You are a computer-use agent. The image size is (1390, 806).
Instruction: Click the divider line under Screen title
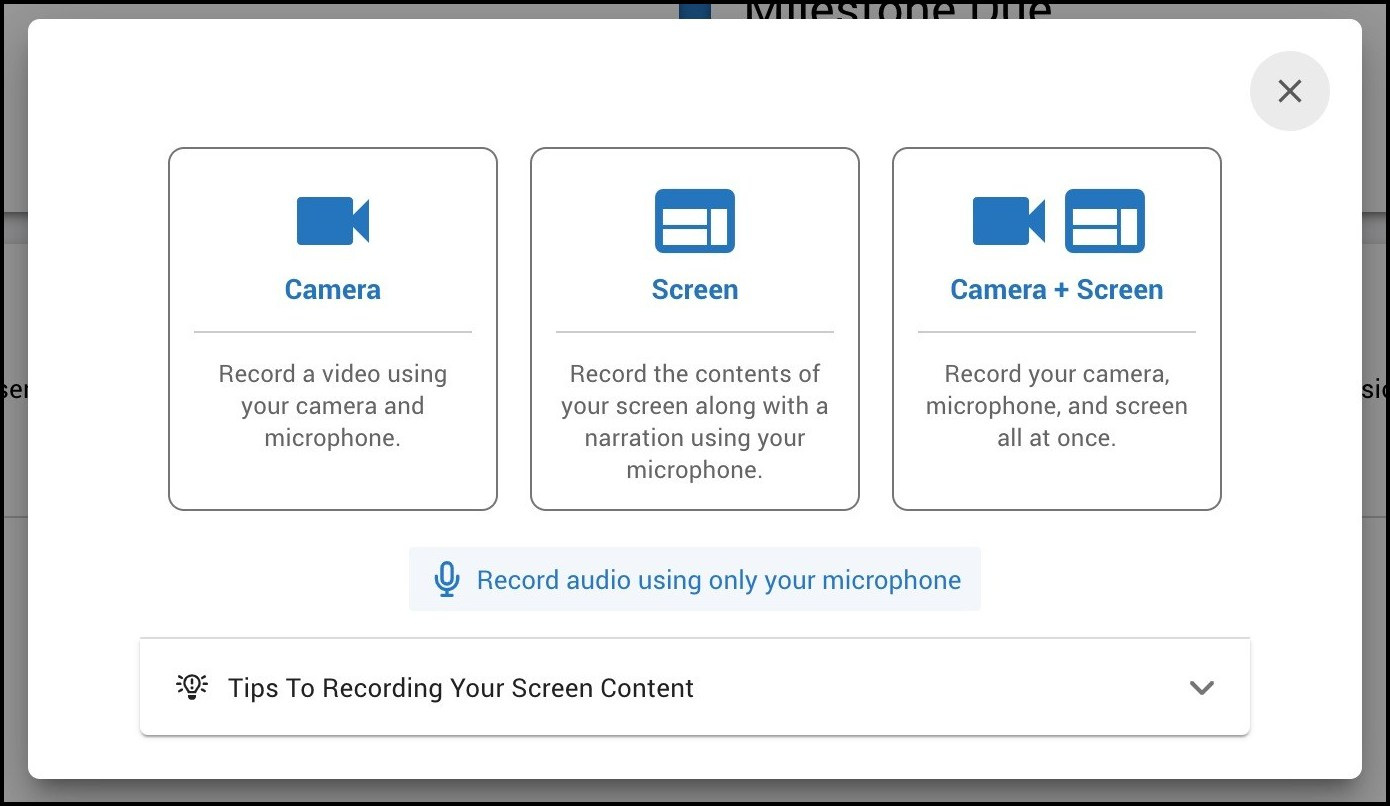(695, 332)
